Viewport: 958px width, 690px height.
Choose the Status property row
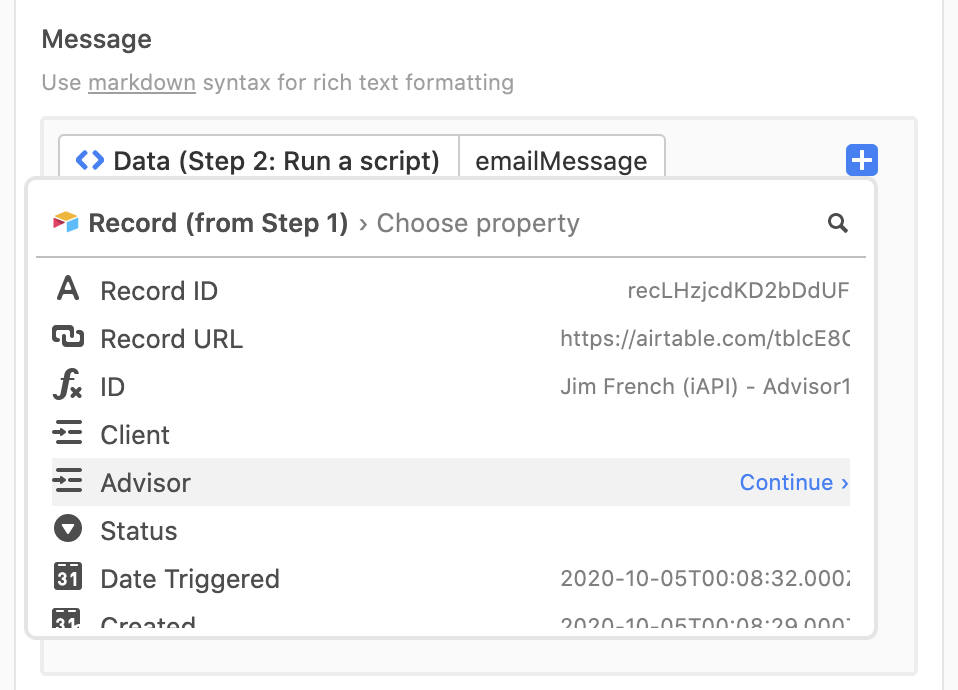coord(451,530)
